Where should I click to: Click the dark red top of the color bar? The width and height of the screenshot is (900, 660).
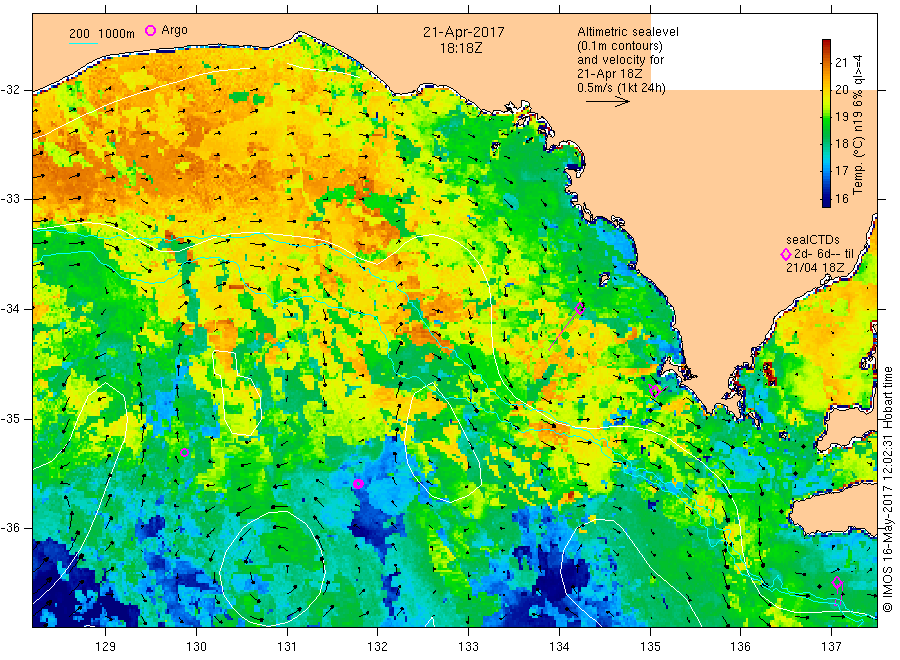coord(826,44)
